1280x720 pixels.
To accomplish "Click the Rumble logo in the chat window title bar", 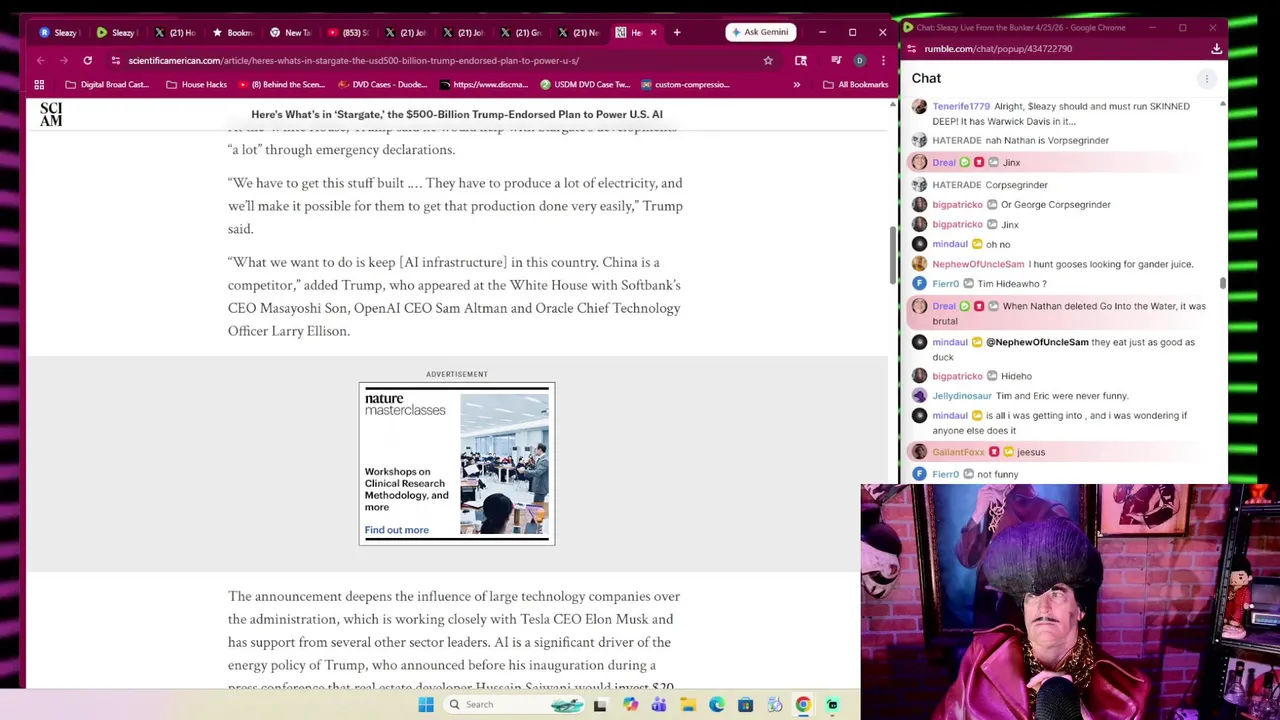I will pyautogui.click(x=909, y=28).
